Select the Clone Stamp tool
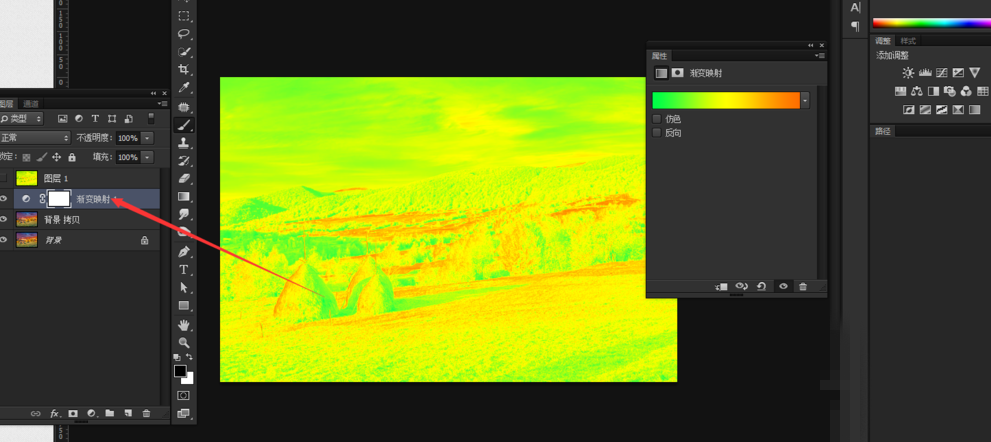Viewport: 991px width, 442px height. tap(184, 142)
